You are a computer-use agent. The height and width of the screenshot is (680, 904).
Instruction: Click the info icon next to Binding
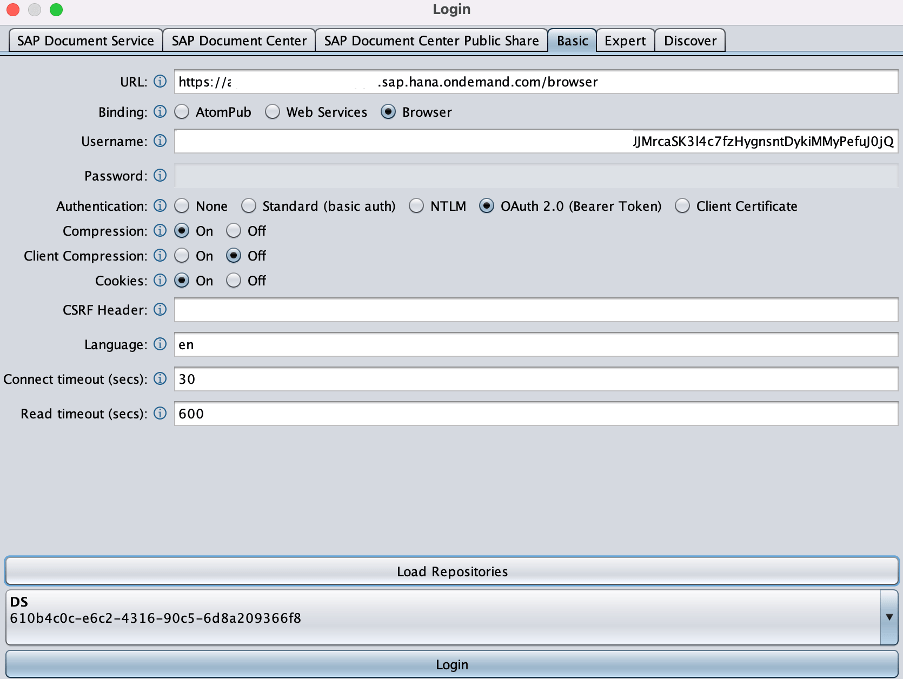(x=160, y=111)
